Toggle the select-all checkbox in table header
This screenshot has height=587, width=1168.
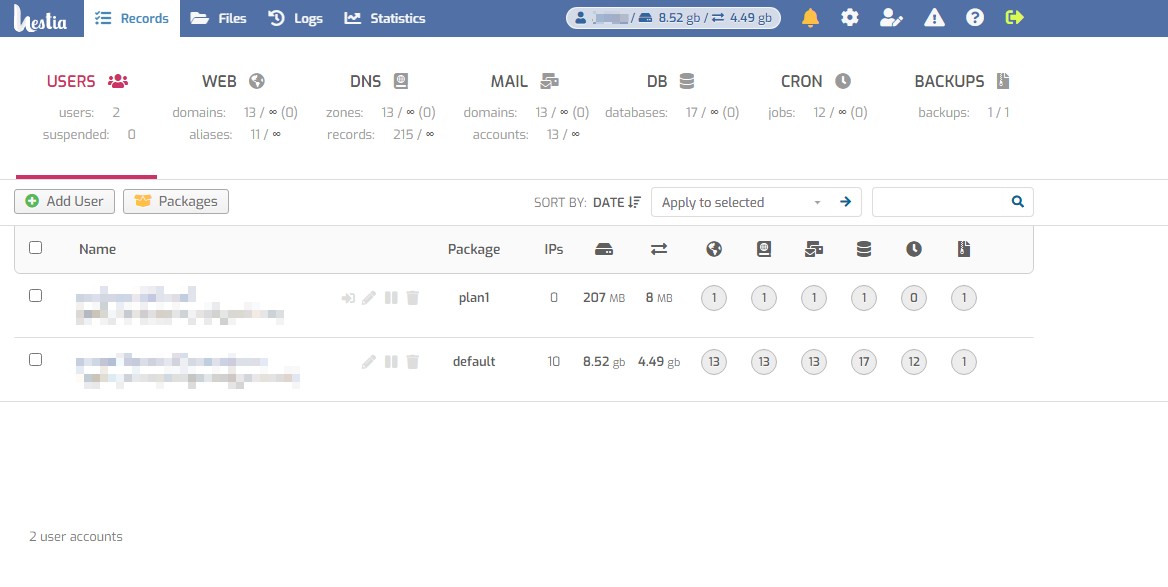36,248
